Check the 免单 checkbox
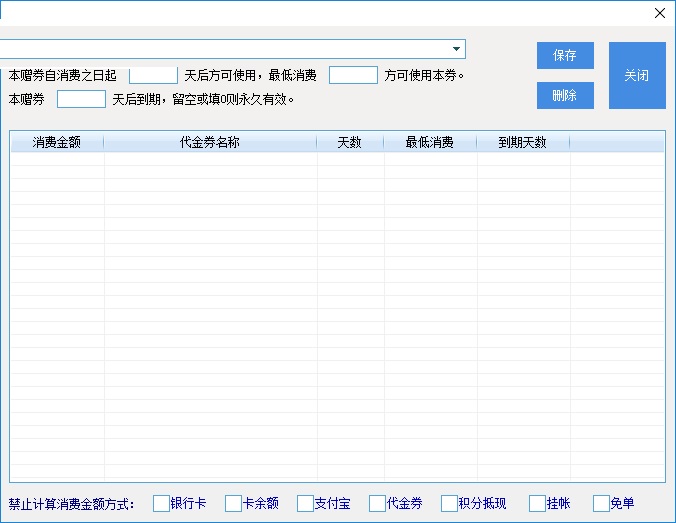 (601, 503)
